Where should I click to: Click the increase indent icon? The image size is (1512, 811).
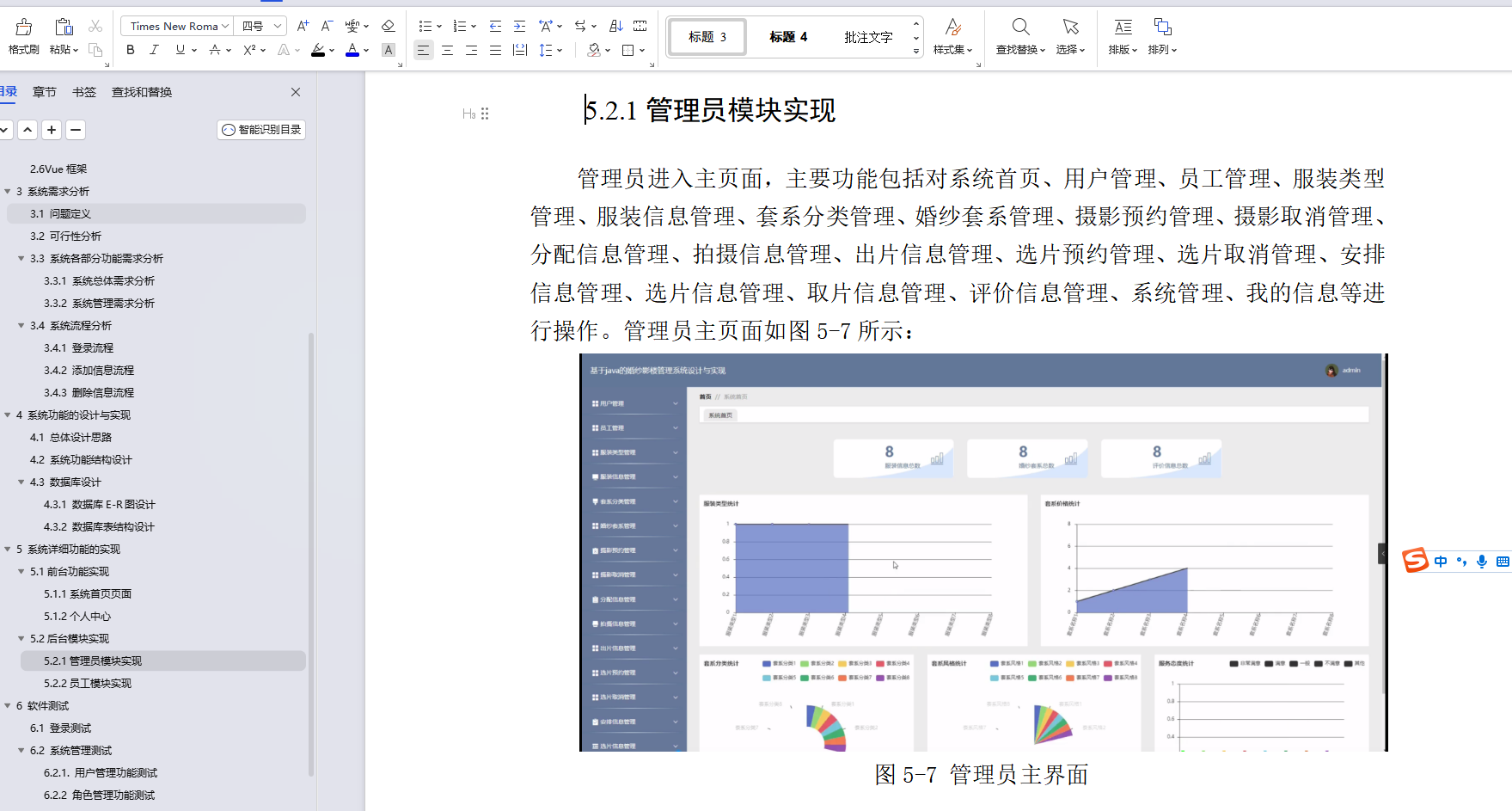pyautogui.click(x=519, y=27)
